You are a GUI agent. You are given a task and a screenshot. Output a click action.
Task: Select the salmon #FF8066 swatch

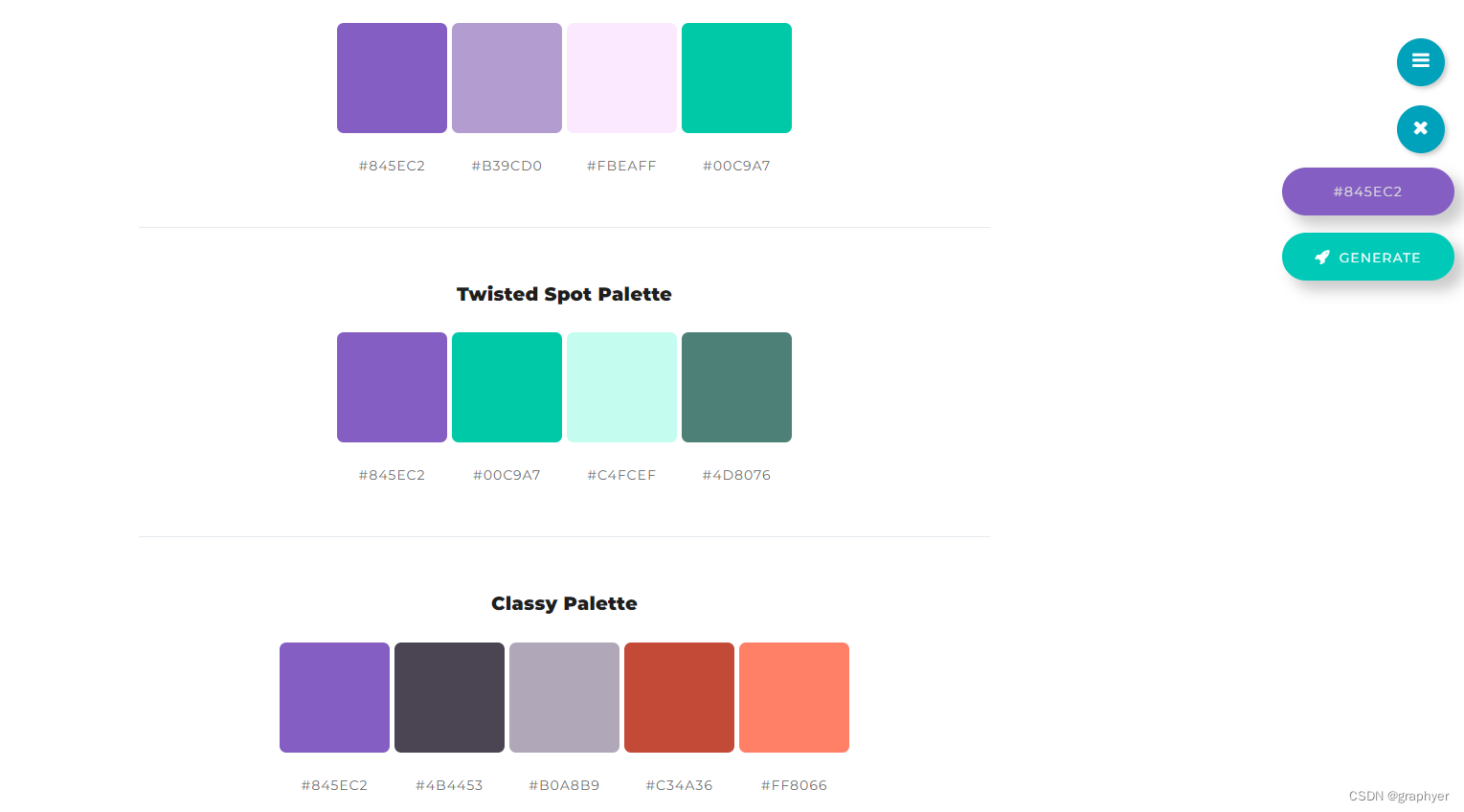pos(794,697)
